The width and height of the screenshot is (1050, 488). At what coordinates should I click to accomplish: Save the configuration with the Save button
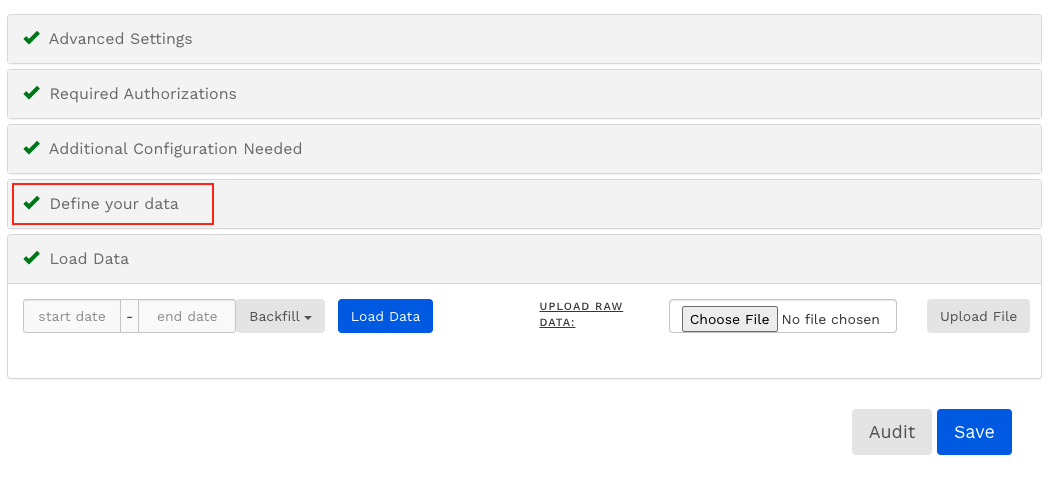click(x=974, y=432)
